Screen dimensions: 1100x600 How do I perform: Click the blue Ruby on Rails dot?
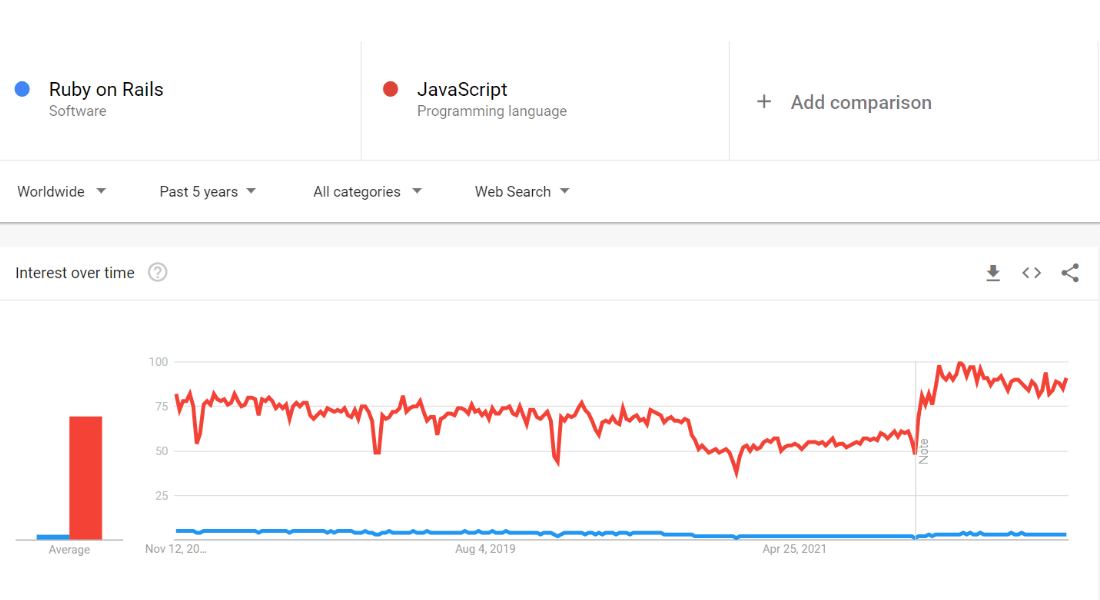22,89
